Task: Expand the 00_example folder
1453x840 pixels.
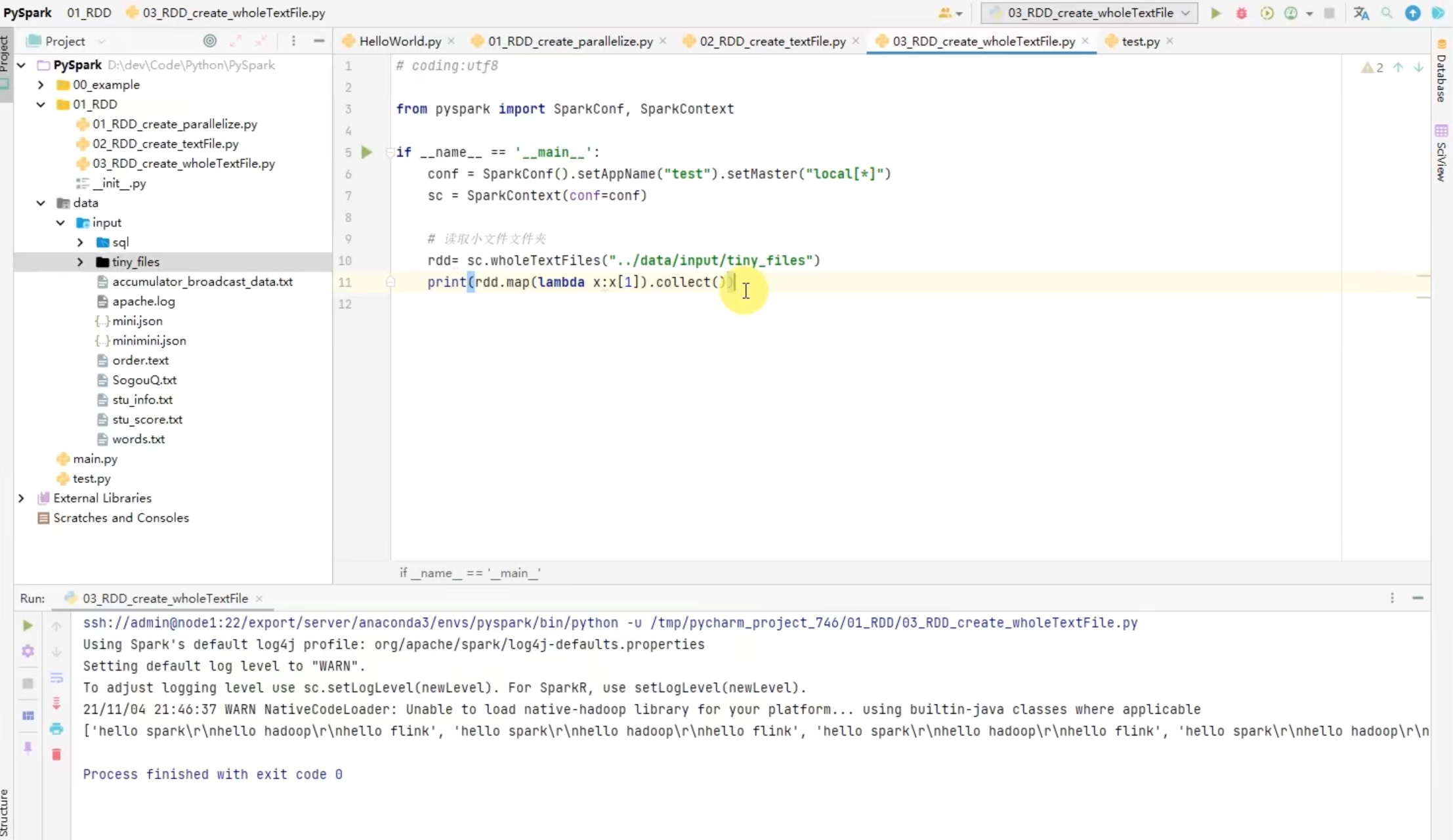Action: point(41,85)
